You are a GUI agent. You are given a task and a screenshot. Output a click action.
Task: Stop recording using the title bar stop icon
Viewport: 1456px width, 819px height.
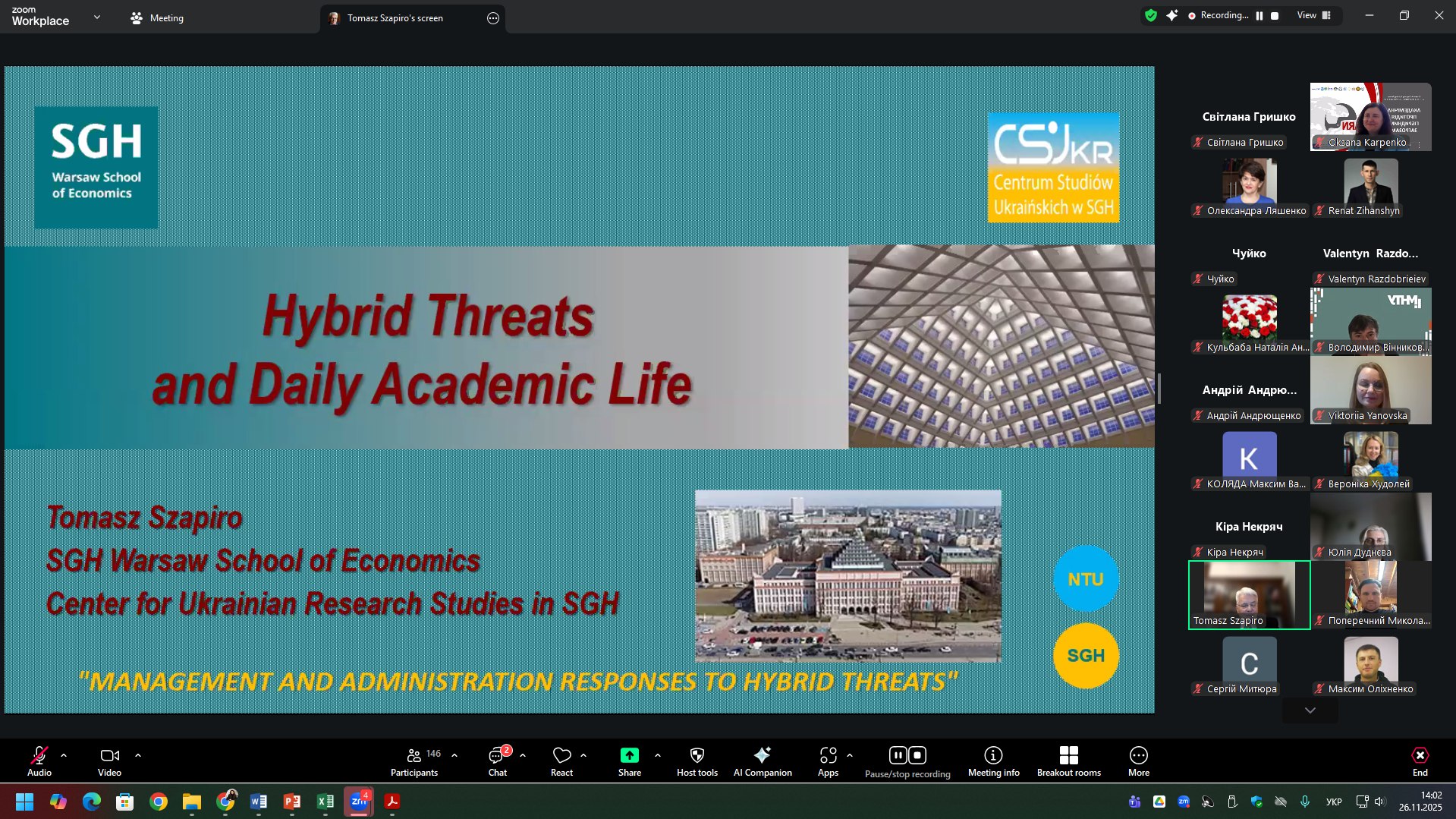[1275, 16]
